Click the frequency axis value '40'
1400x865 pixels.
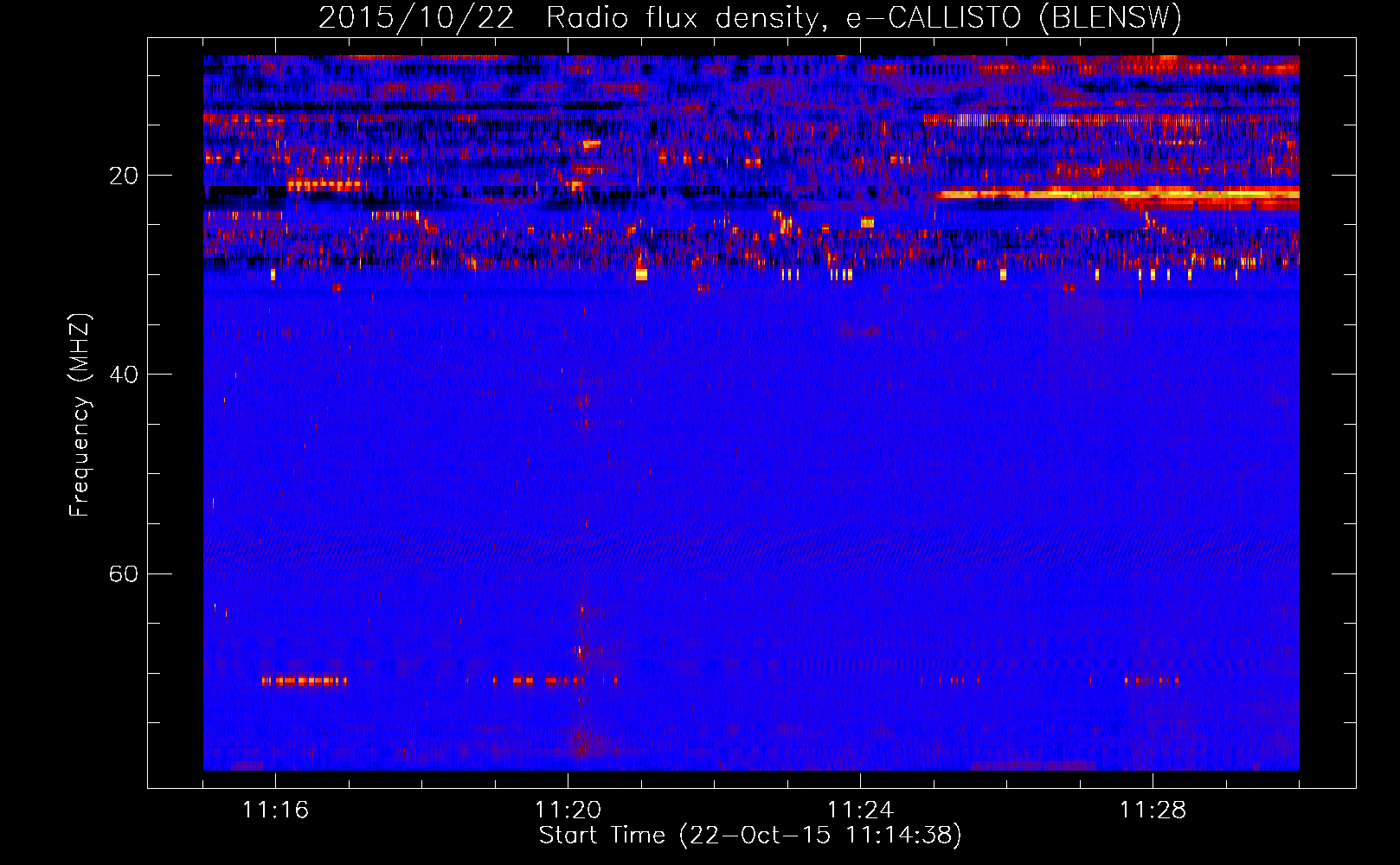coord(124,375)
